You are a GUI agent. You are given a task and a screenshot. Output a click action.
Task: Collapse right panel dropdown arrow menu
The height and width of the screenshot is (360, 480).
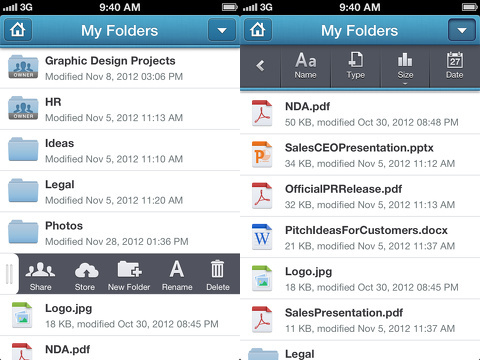[x=462, y=30]
